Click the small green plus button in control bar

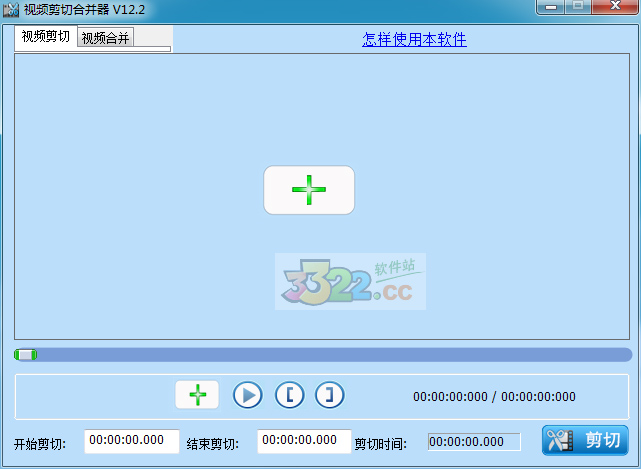coord(197,395)
